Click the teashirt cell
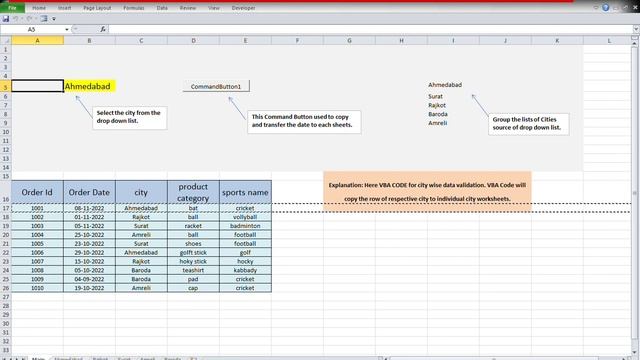Screen dimensions: 640x360 pyautogui.click(x=193, y=270)
